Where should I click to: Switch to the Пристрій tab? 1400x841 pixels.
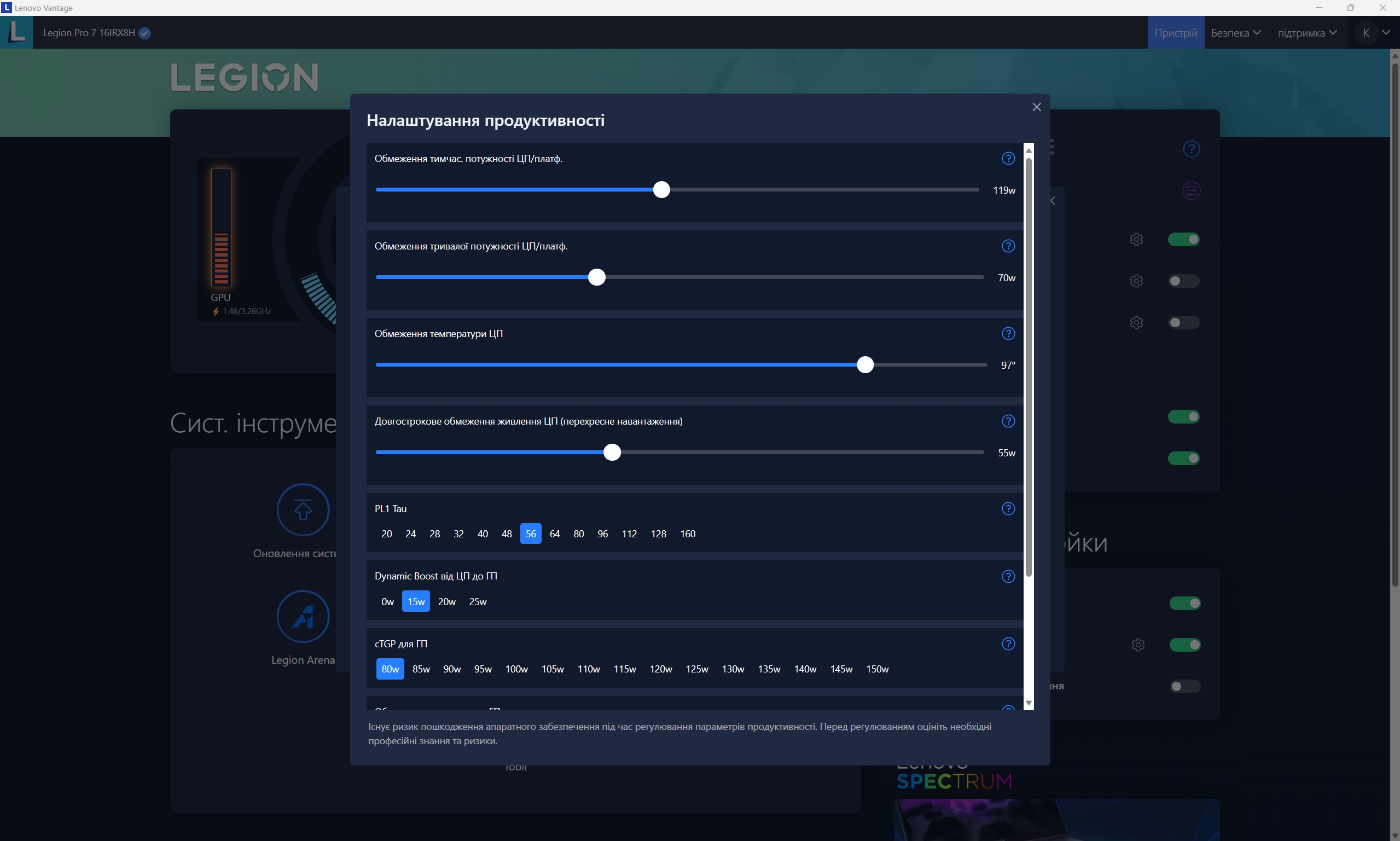click(x=1176, y=33)
